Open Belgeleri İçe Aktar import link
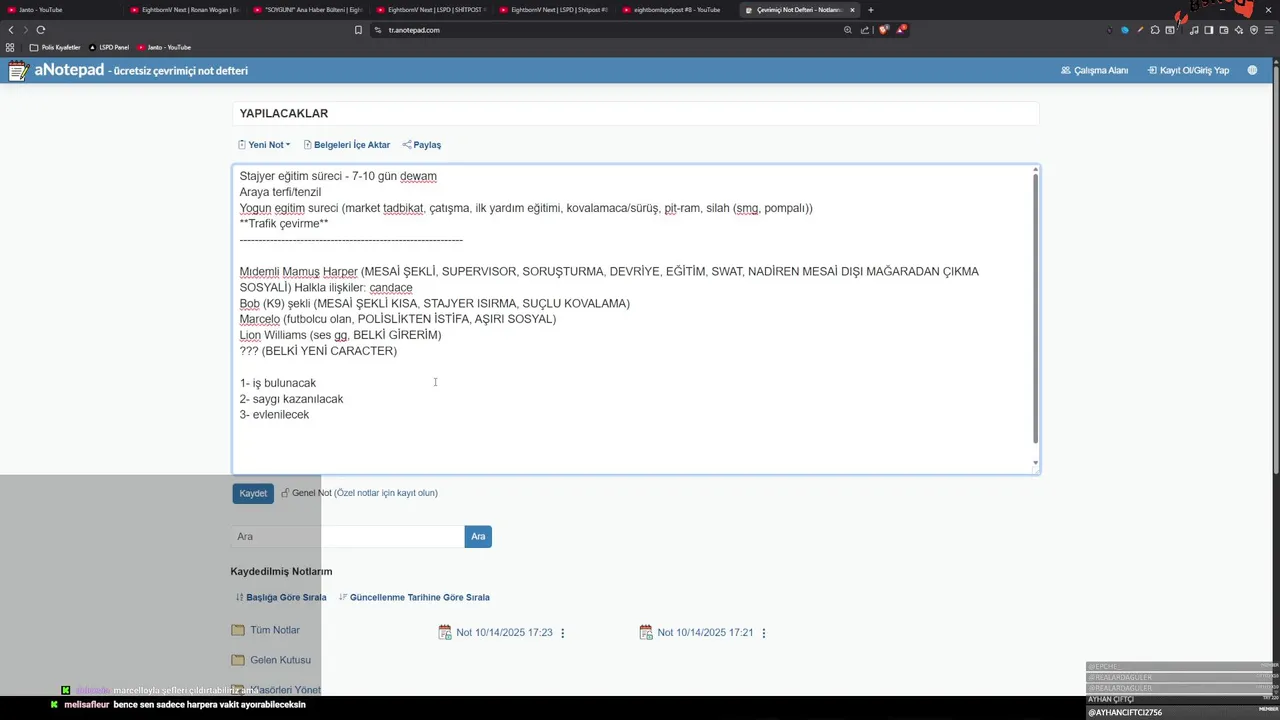The image size is (1280, 720). (x=347, y=145)
